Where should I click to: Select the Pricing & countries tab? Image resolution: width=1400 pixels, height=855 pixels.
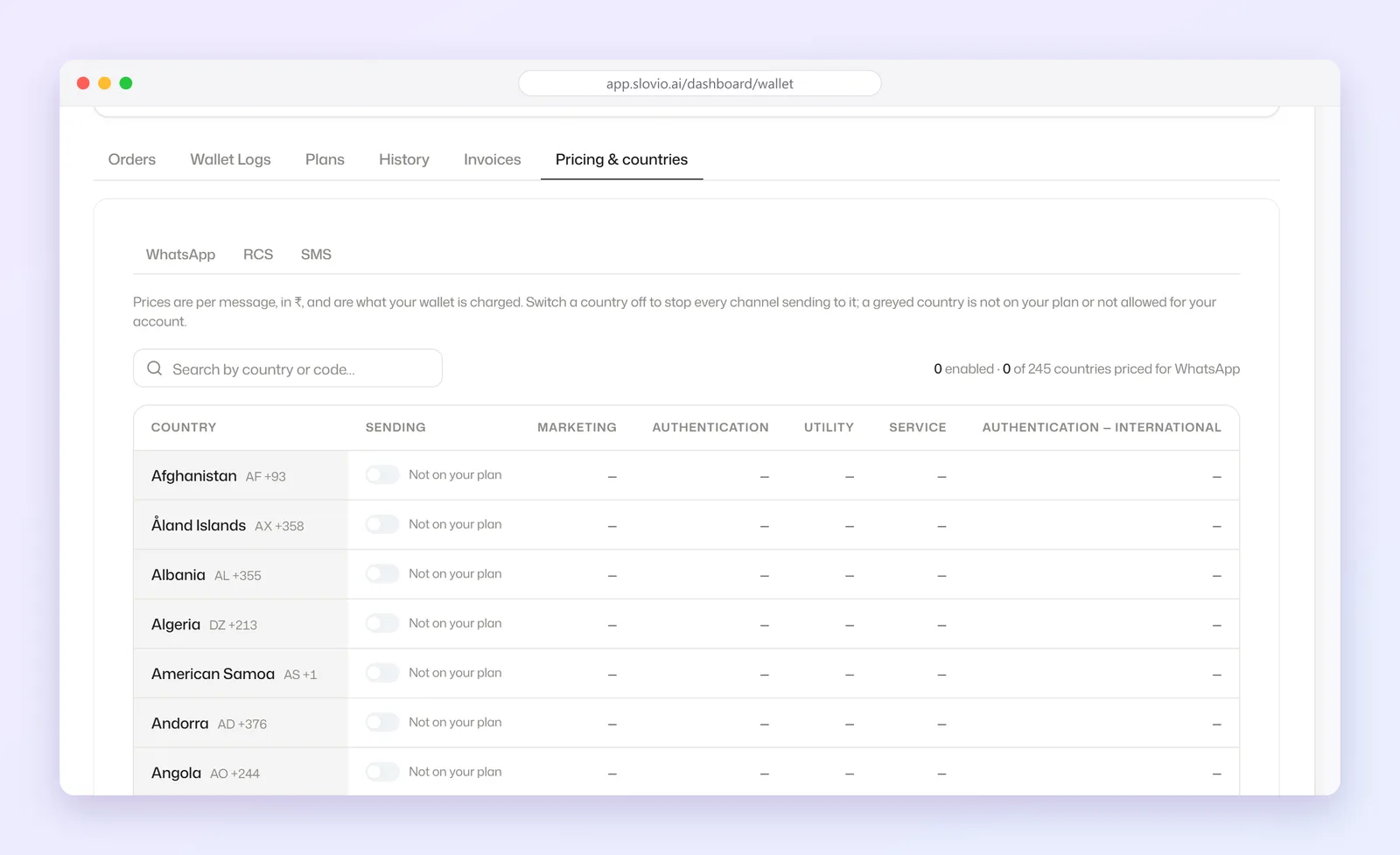click(x=621, y=159)
